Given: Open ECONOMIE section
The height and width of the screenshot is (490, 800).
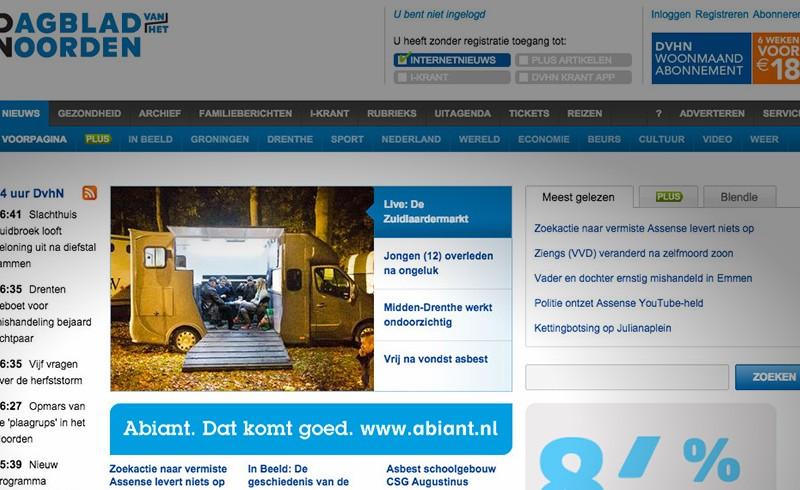Looking at the screenshot, I should (544, 139).
